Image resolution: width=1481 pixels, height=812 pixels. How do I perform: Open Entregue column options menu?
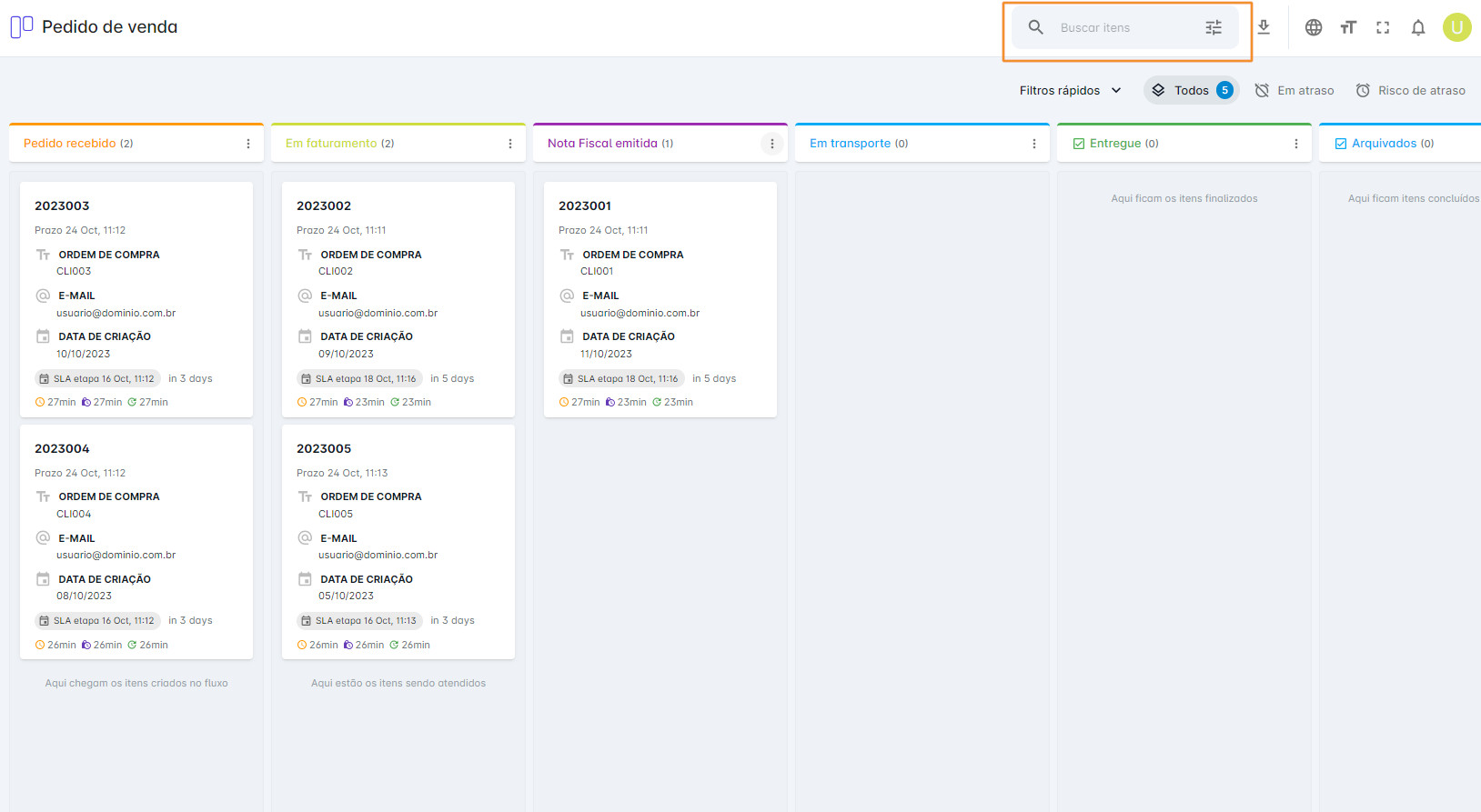pyautogui.click(x=1296, y=144)
